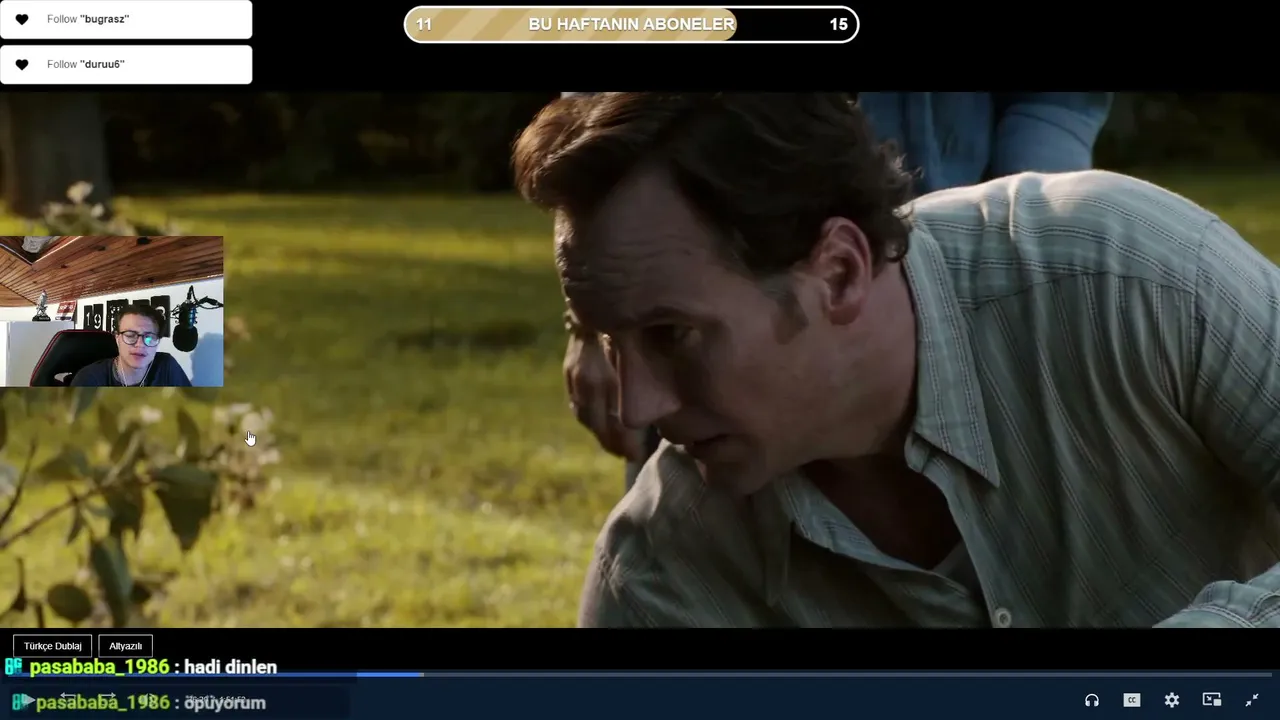
Task: Click the Follow "duruu6" text
Action: click(86, 64)
